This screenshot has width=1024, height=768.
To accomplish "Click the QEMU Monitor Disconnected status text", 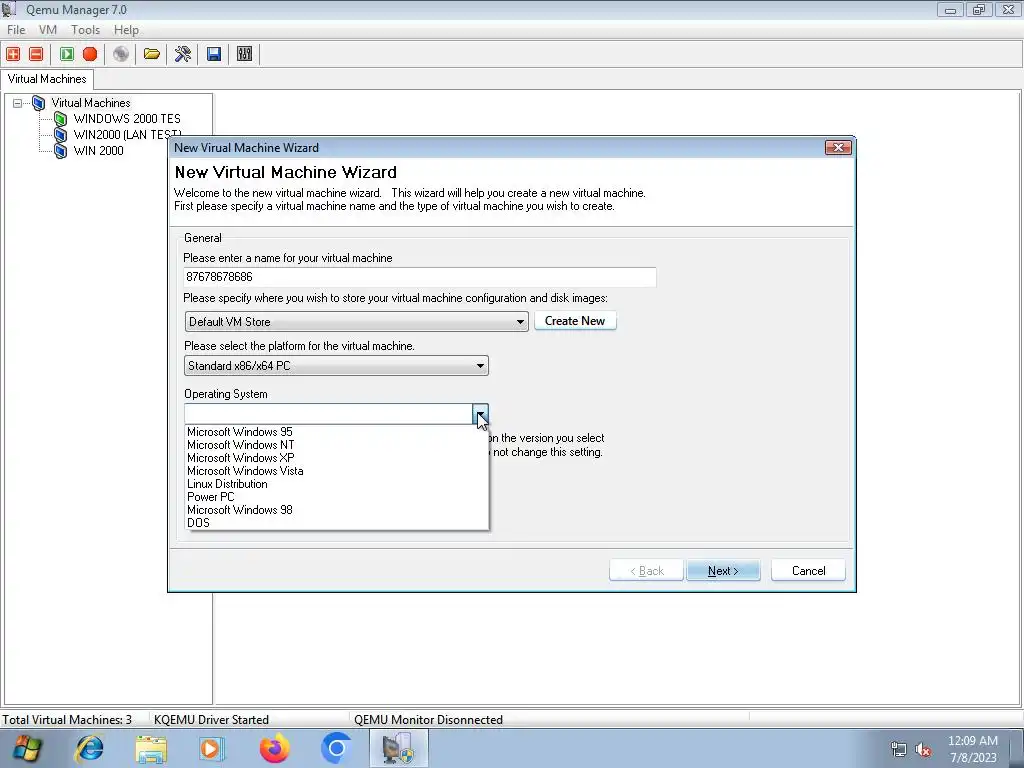I will coord(428,720).
